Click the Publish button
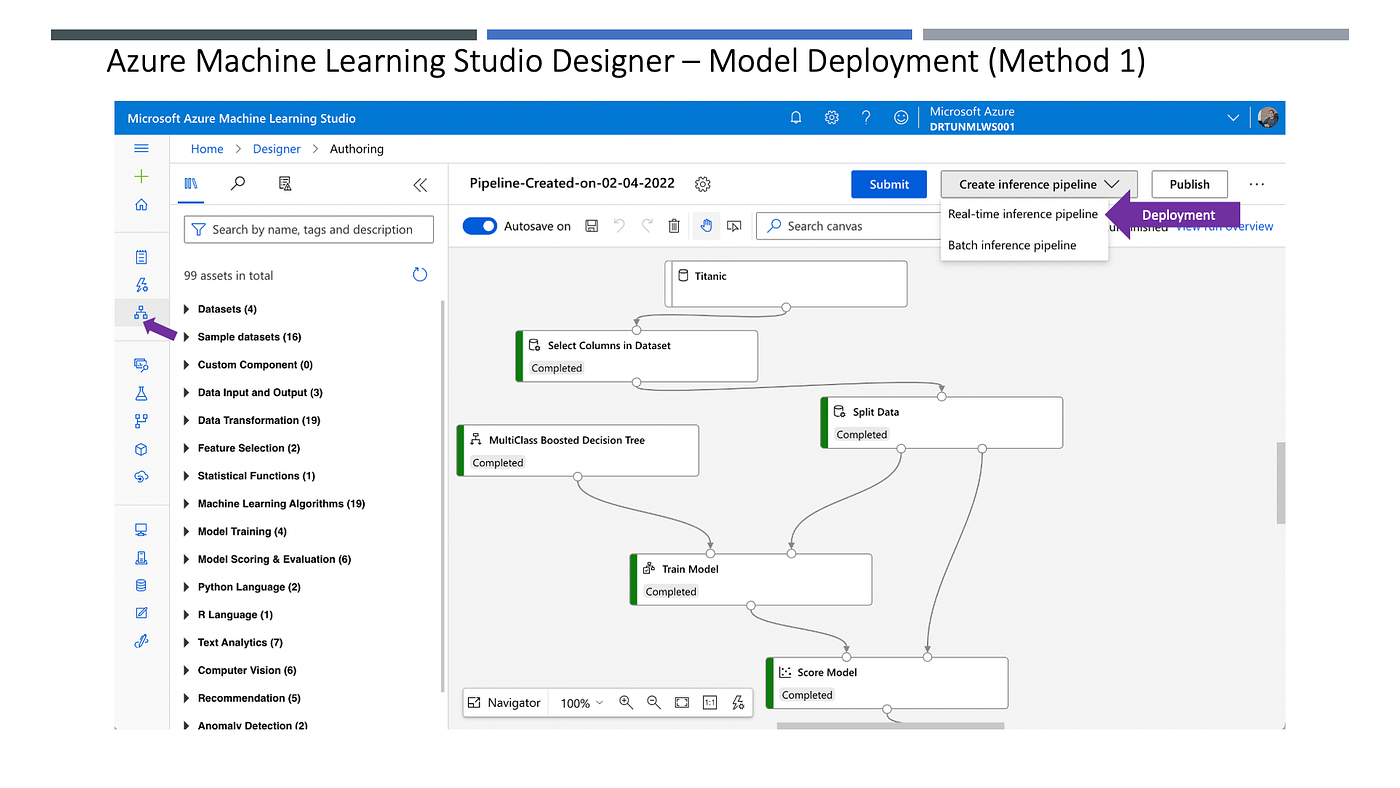Viewport: 1400px width, 788px height. [x=1190, y=184]
